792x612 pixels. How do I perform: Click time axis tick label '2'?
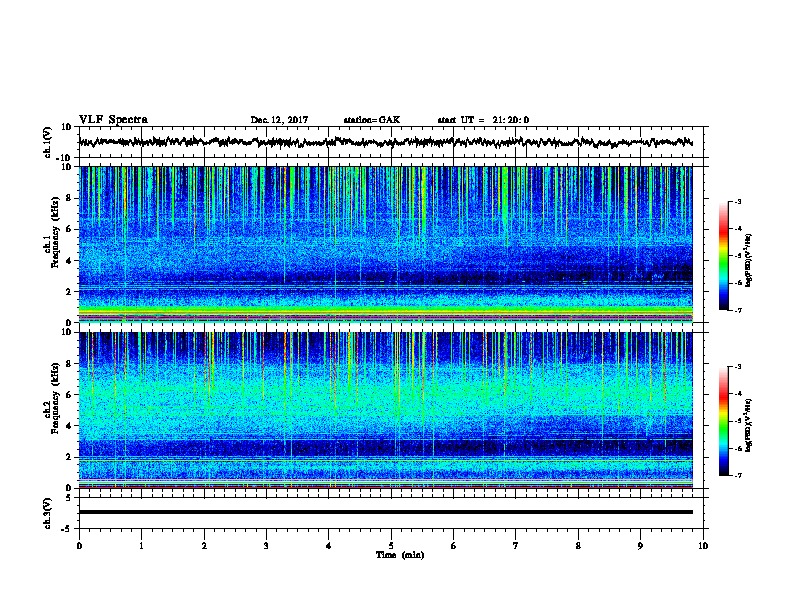[x=204, y=546]
